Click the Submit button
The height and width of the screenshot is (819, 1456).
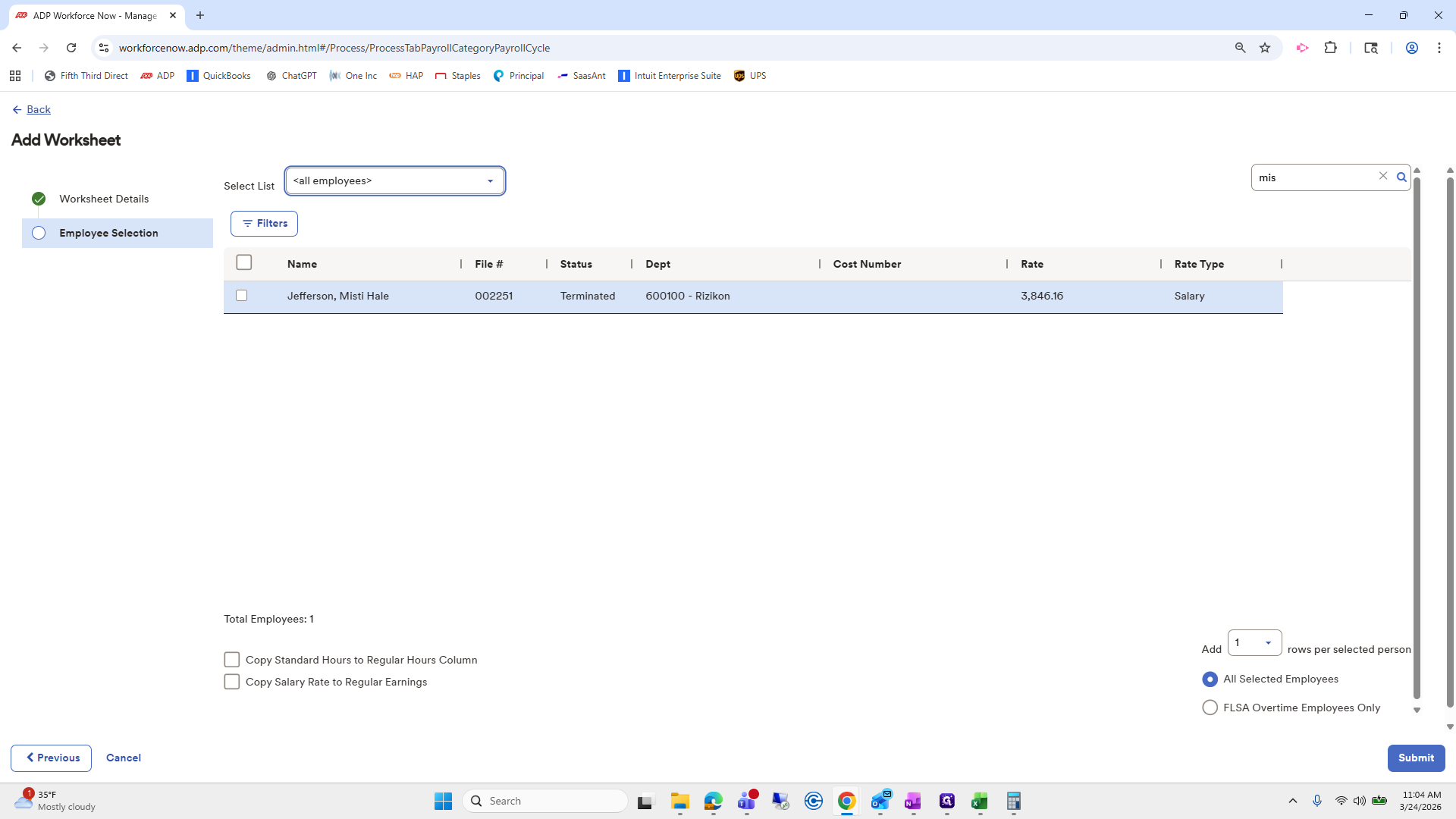[x=1416, y=758]
